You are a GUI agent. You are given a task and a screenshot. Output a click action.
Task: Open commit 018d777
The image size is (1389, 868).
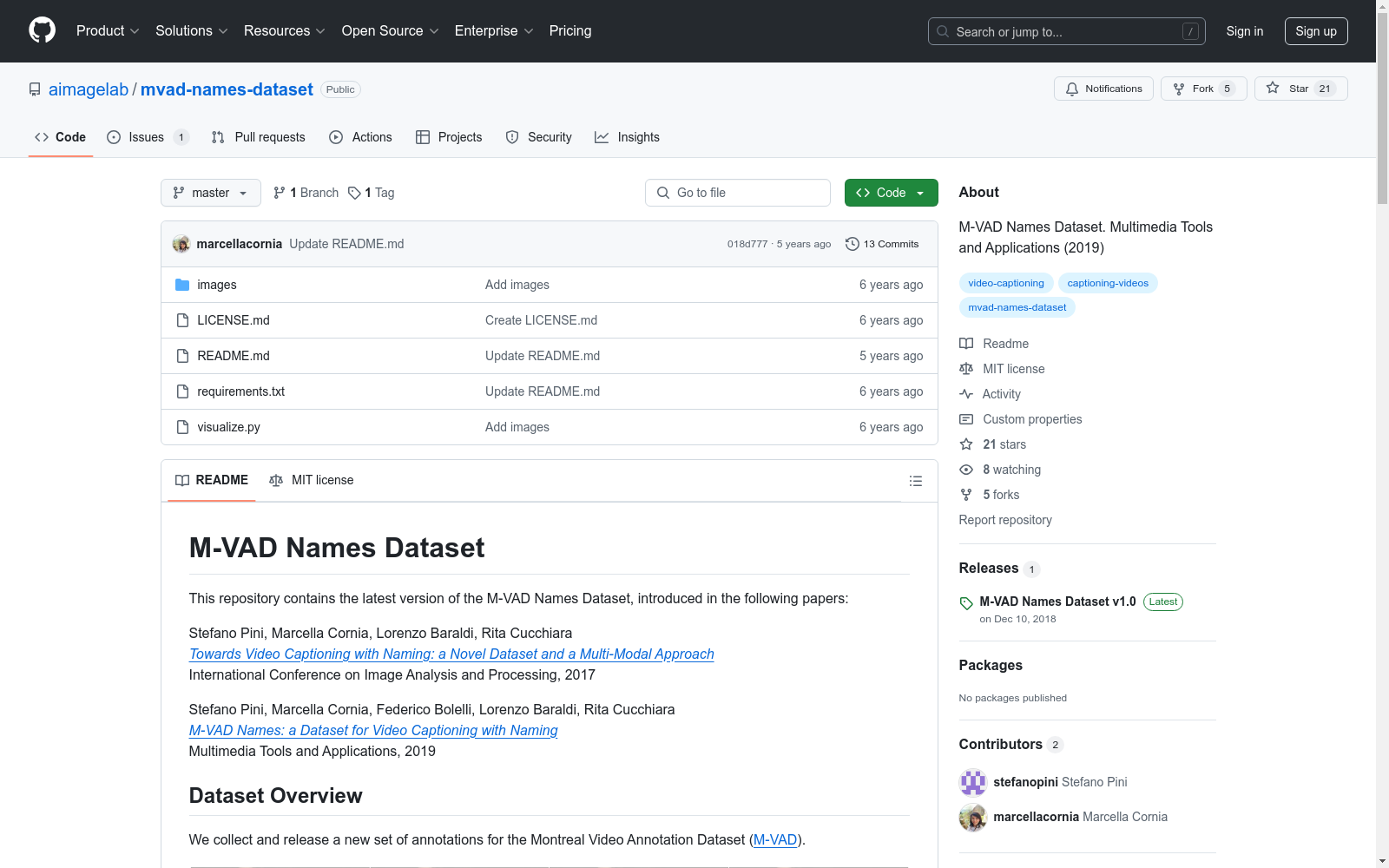[747, 244]
